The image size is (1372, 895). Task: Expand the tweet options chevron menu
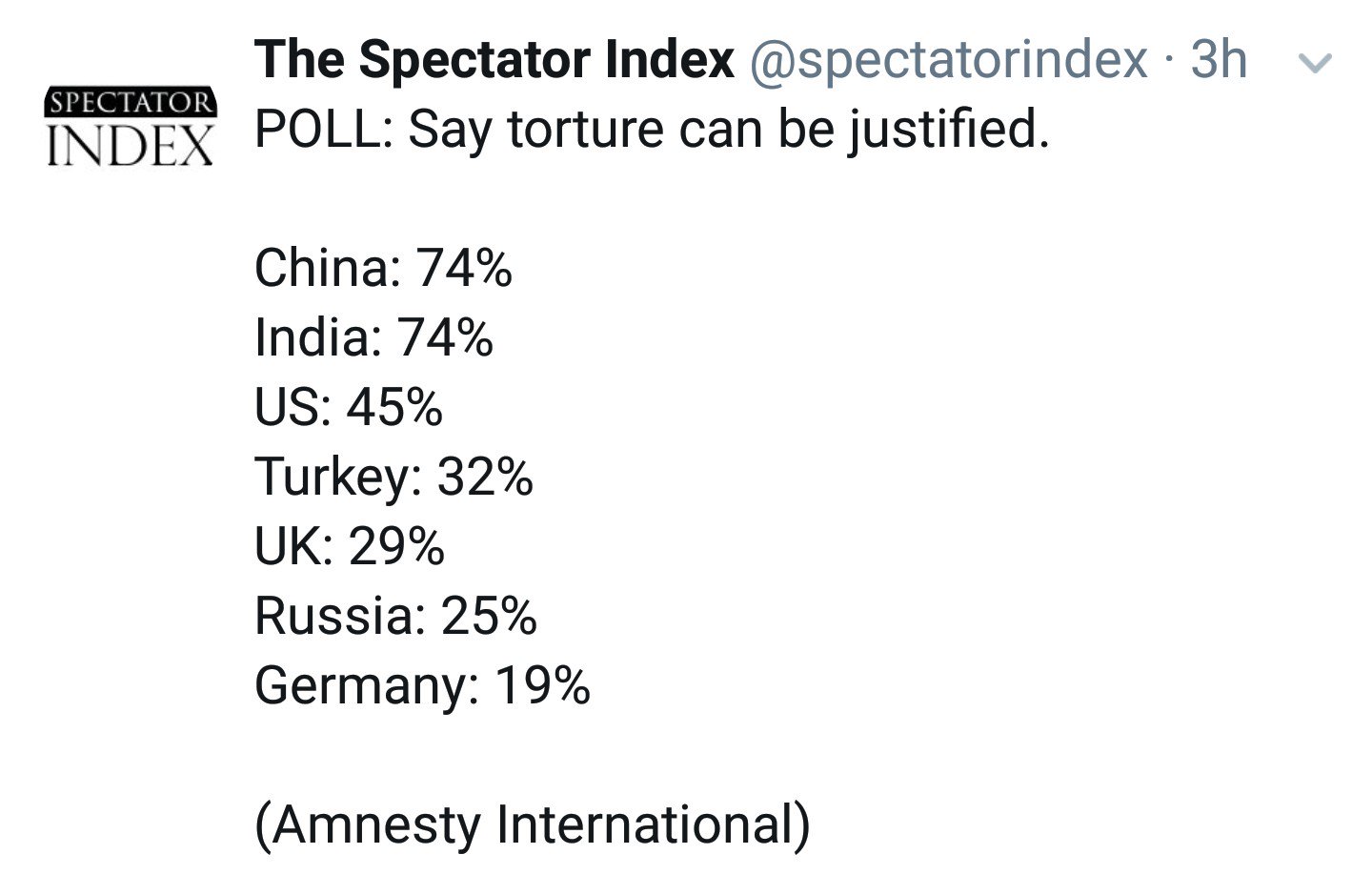(x=1316, y=63)
